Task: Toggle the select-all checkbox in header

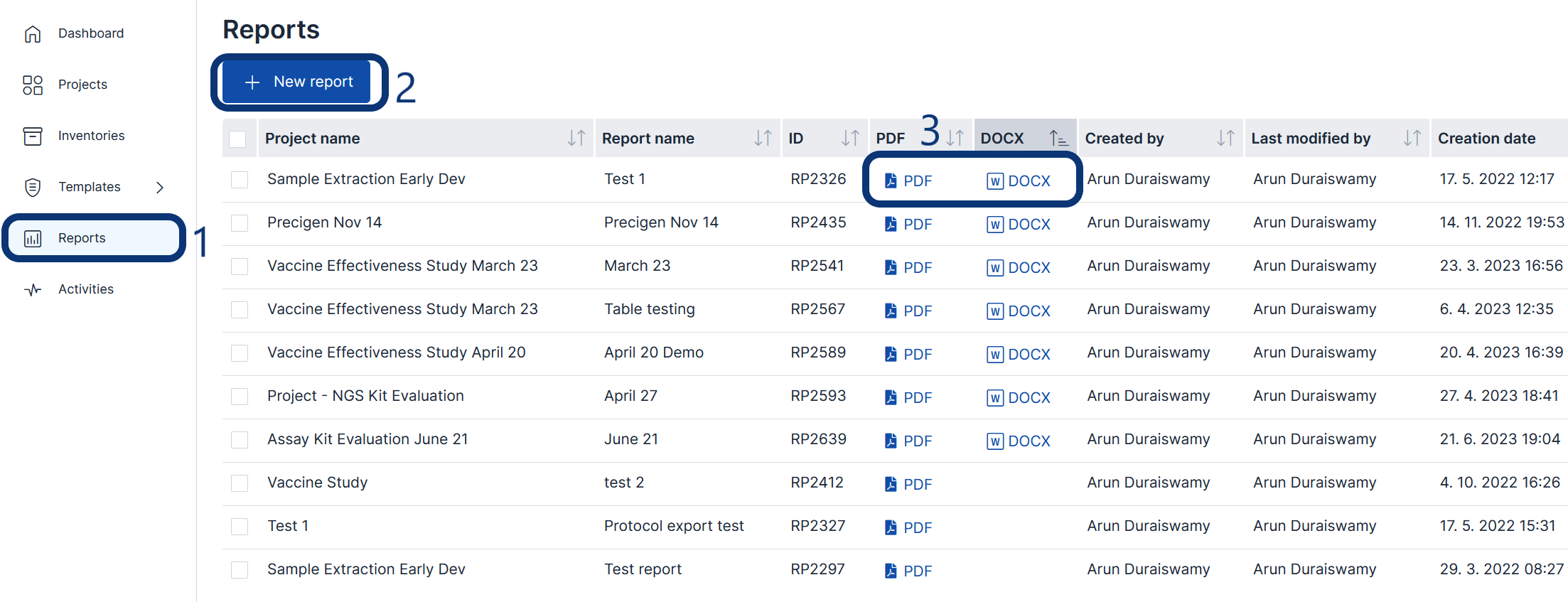Action: pyautogui.click(x=238, y=139)
